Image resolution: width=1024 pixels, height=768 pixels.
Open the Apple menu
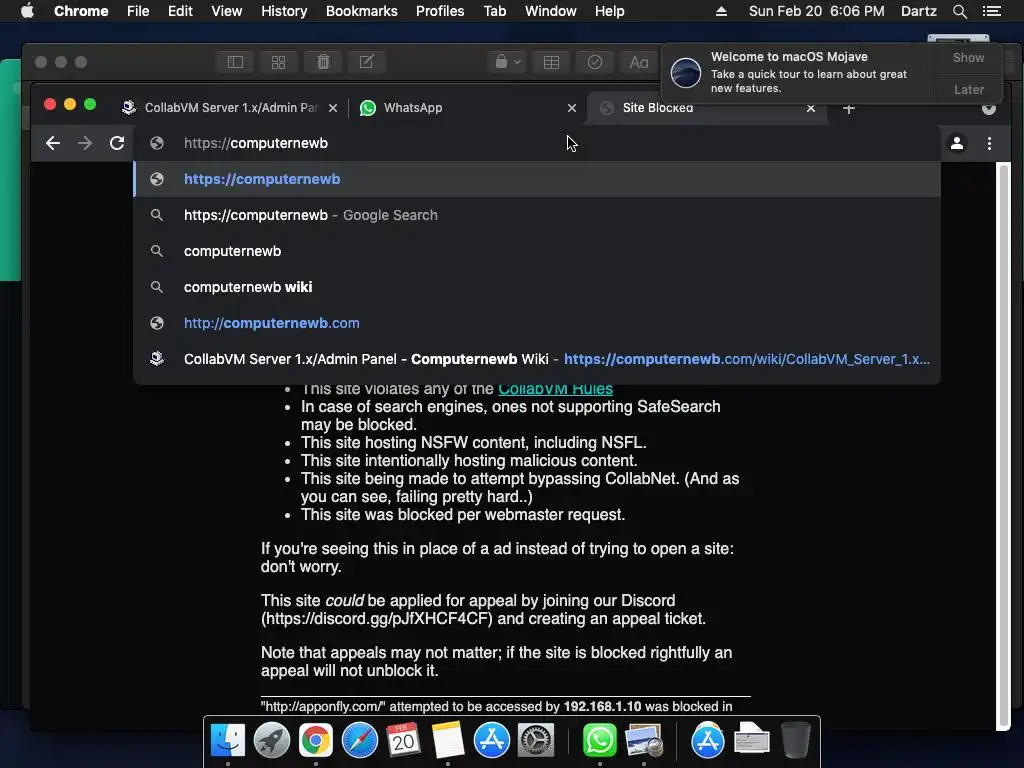[x=27, y=11]
